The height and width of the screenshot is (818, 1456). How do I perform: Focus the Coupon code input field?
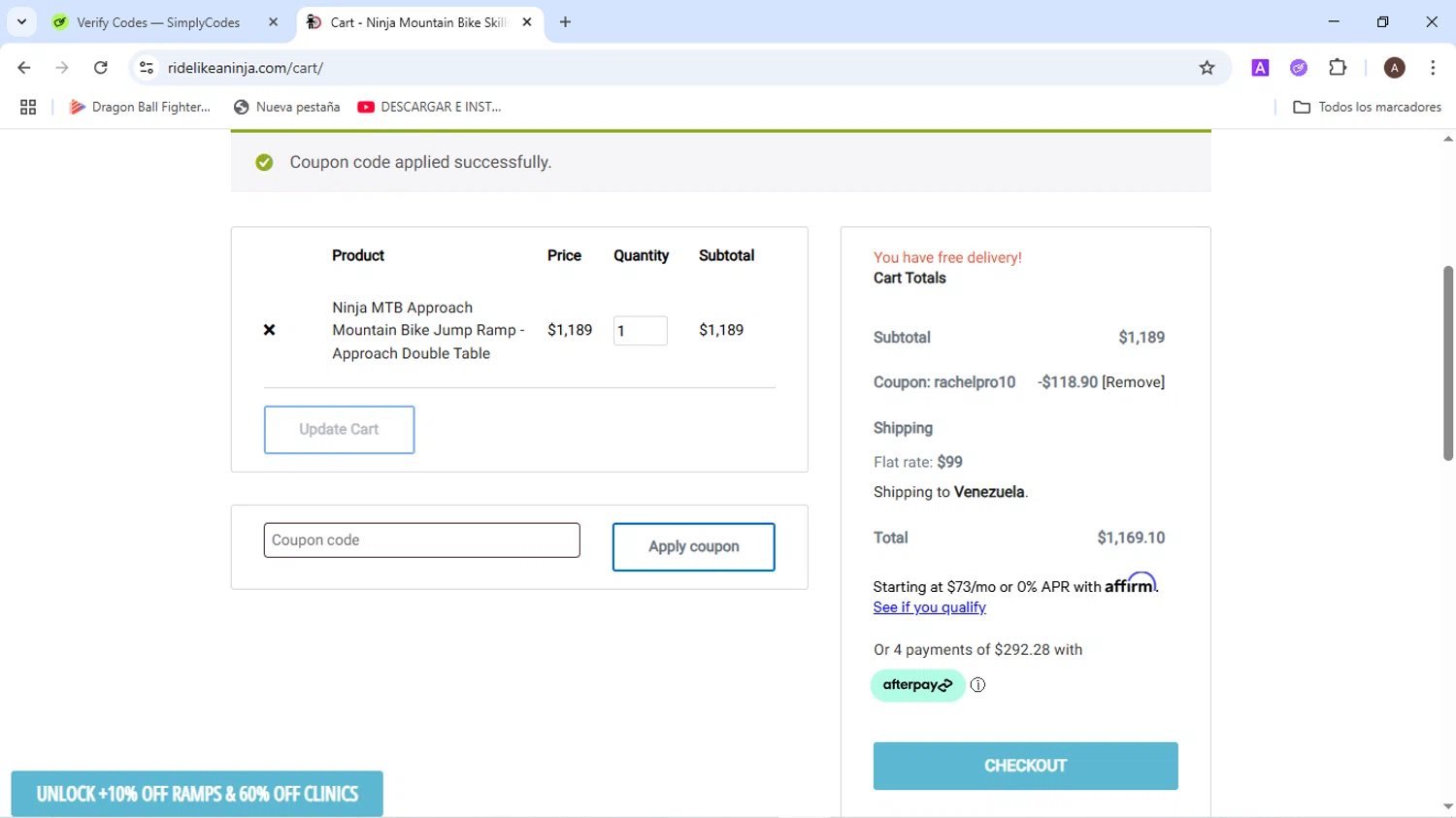[421, 540]
